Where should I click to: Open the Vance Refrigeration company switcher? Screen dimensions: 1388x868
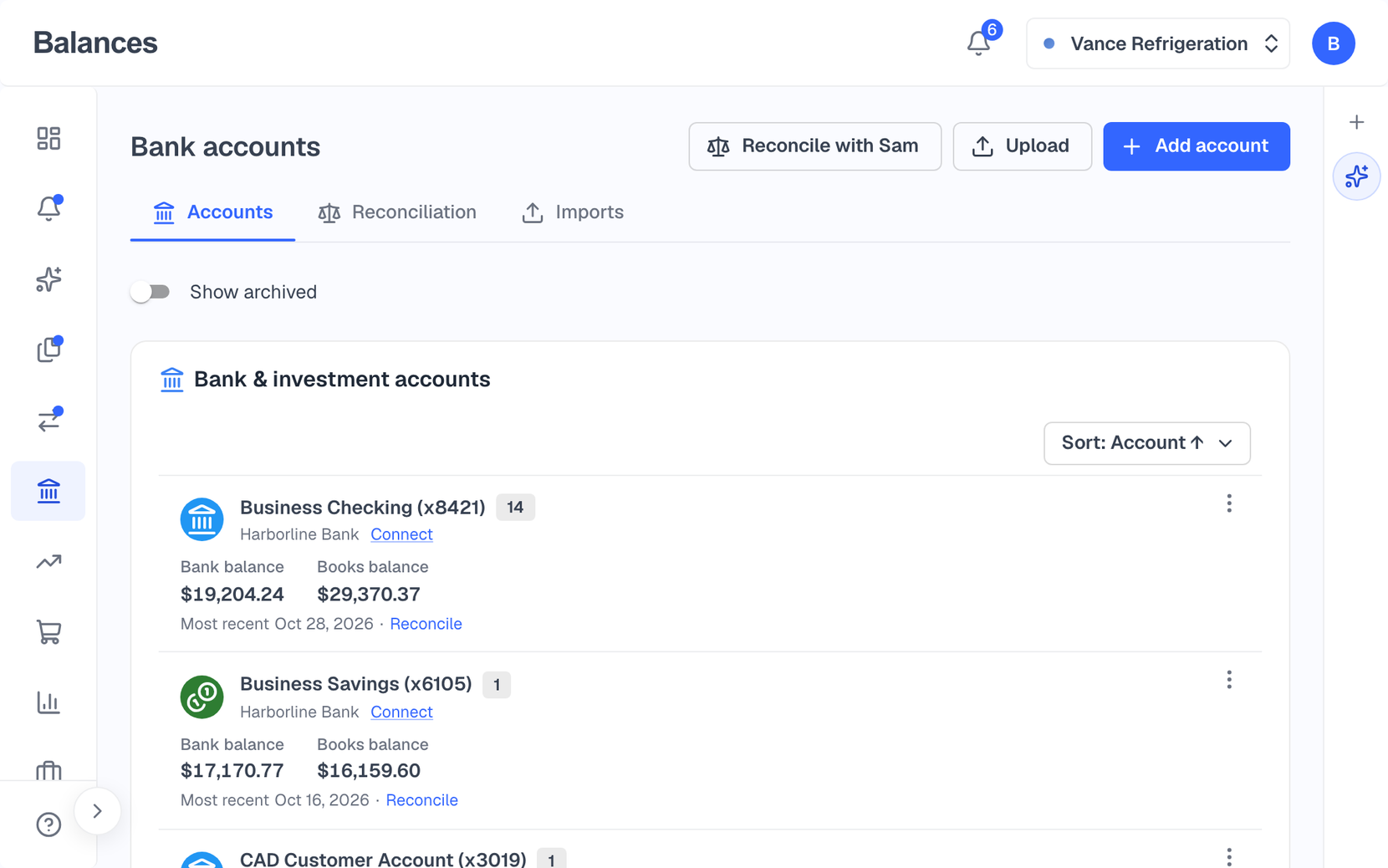[x=1157, y=43]
